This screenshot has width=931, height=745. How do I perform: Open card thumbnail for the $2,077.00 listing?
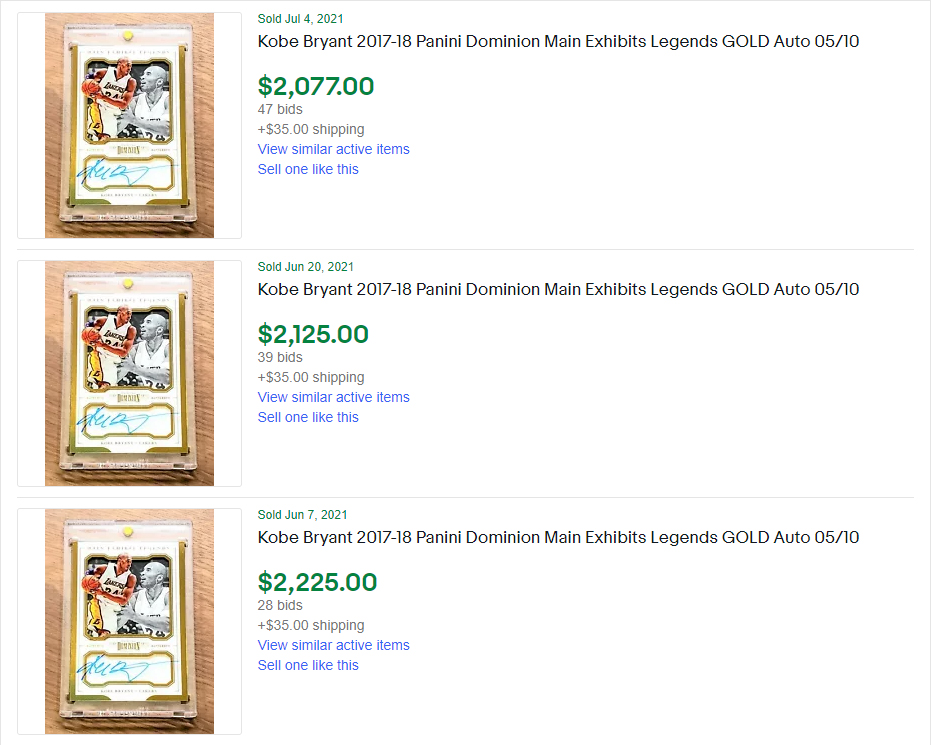(129, 125)
